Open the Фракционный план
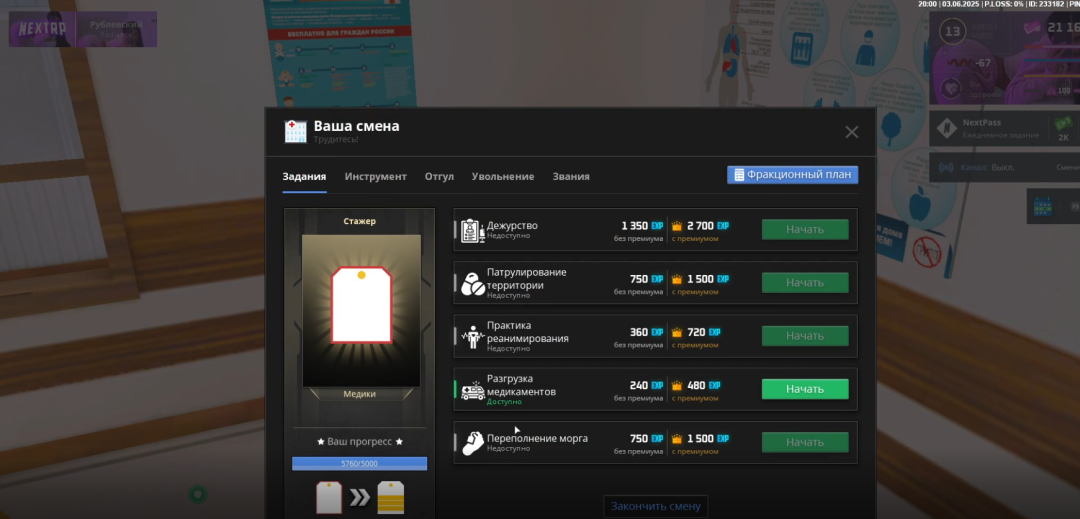This screenshot has width=1080, height=519. click(x=793, y=175)
